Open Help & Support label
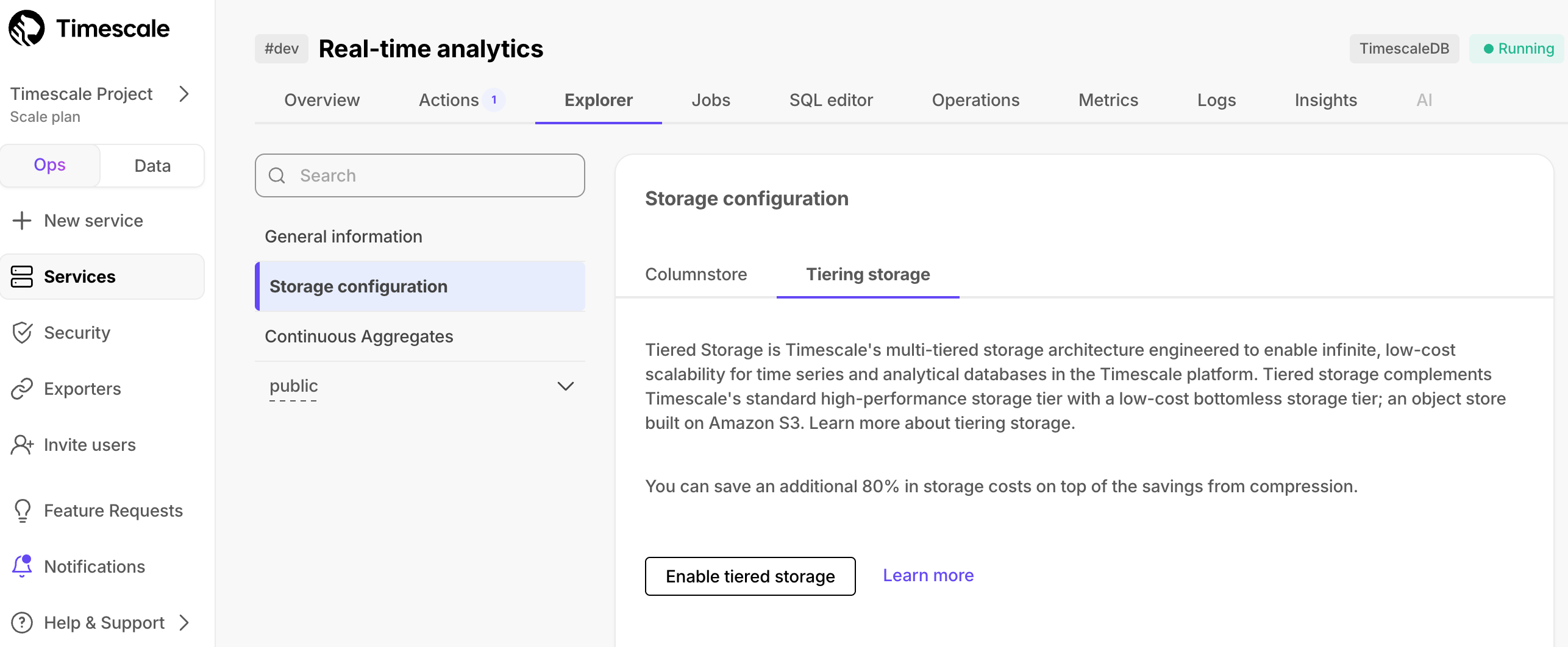This screenshot has width=1568, height=647. coord(104,623)
